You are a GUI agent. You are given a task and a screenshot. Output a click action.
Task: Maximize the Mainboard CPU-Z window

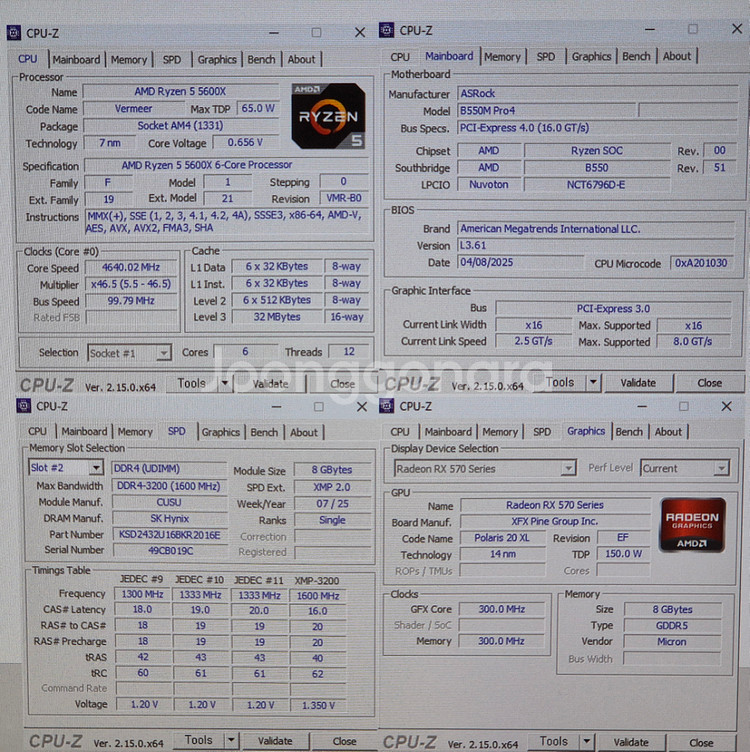pyautogui.click(x=692, y=29)
